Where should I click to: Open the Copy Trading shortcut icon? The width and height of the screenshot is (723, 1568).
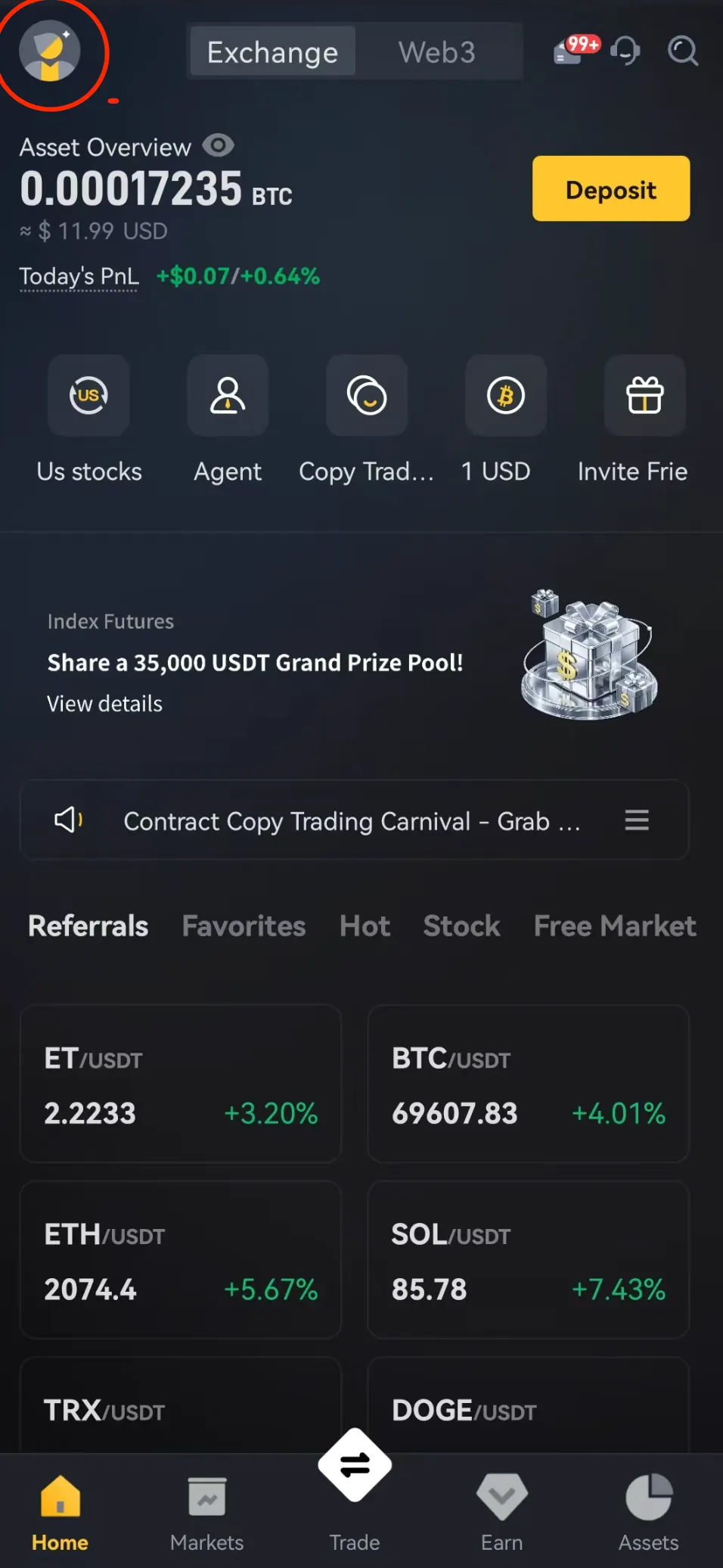pos(367,395)
